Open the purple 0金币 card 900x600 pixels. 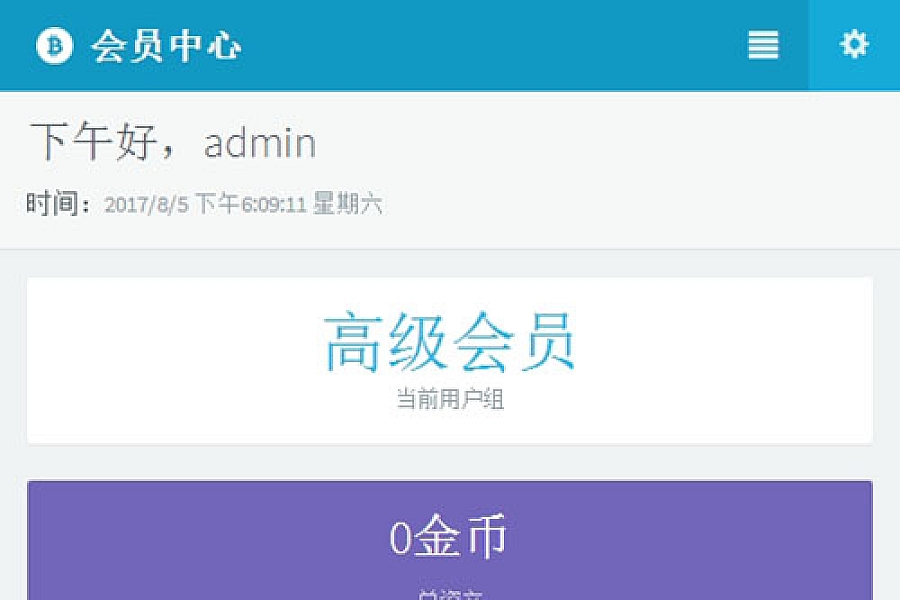[450, 540]
